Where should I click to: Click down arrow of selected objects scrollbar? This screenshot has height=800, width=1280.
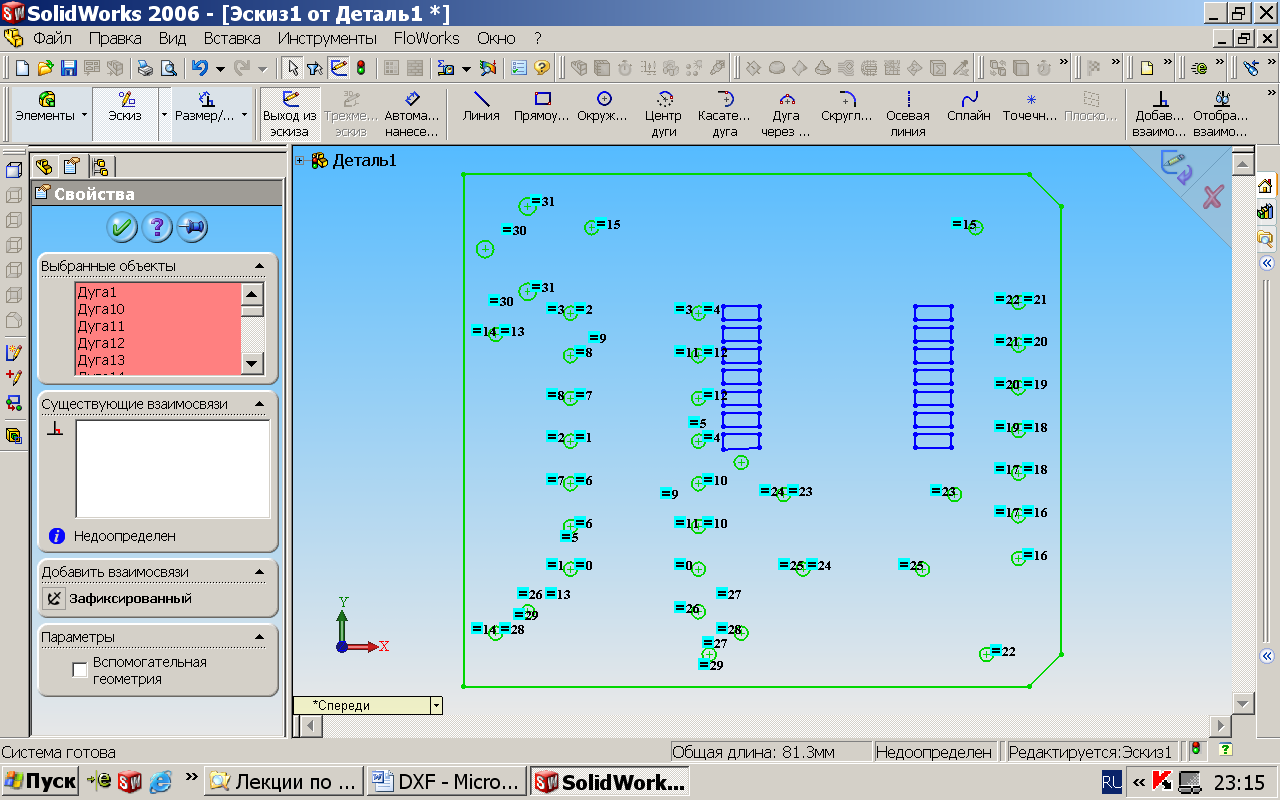252,364
